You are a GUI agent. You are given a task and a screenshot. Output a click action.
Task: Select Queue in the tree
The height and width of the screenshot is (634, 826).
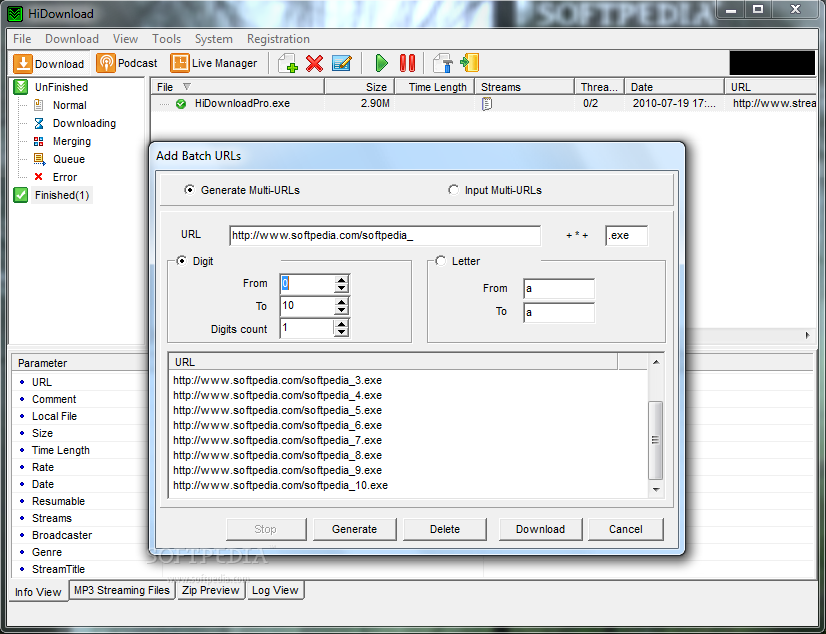click(x=68, y=159)
